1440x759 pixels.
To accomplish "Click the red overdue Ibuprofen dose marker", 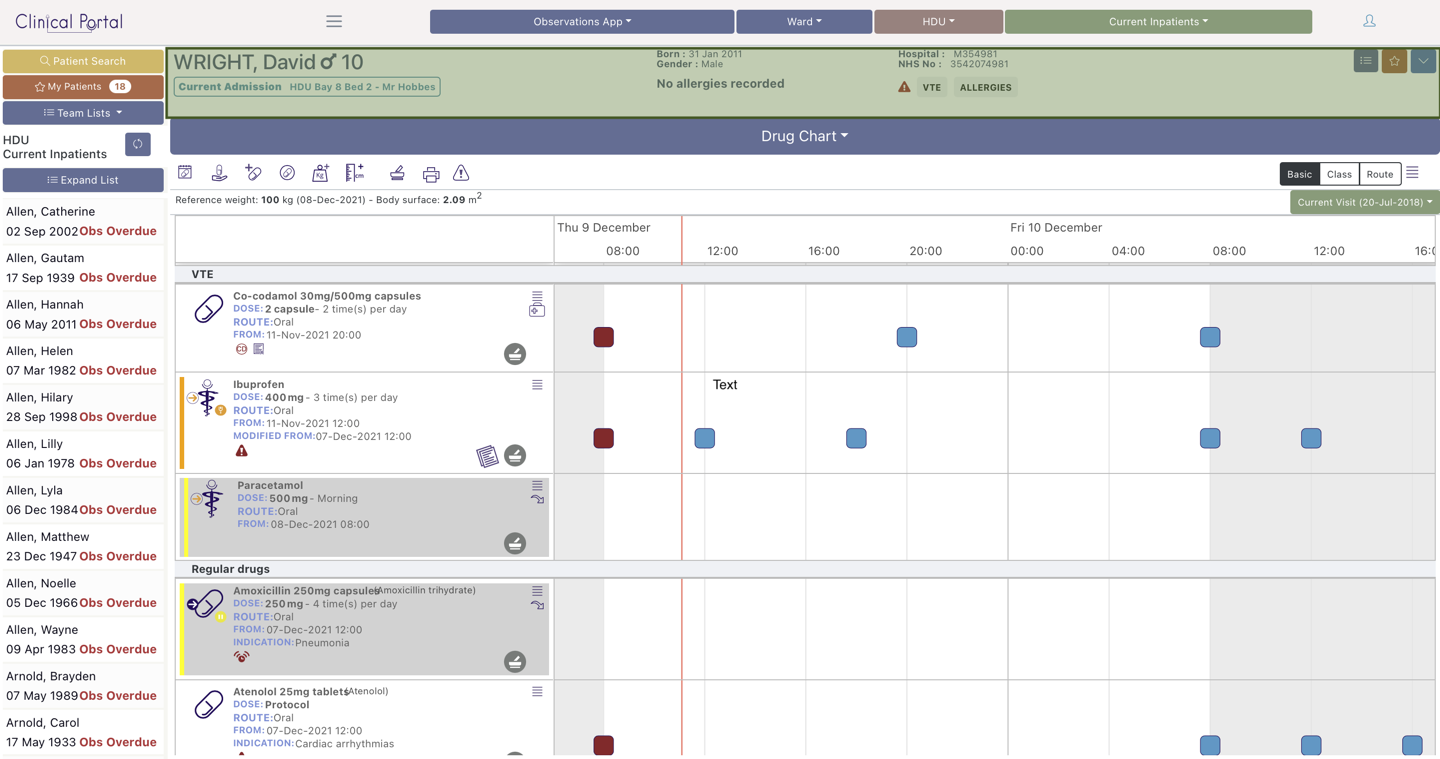I will (604, 439).
